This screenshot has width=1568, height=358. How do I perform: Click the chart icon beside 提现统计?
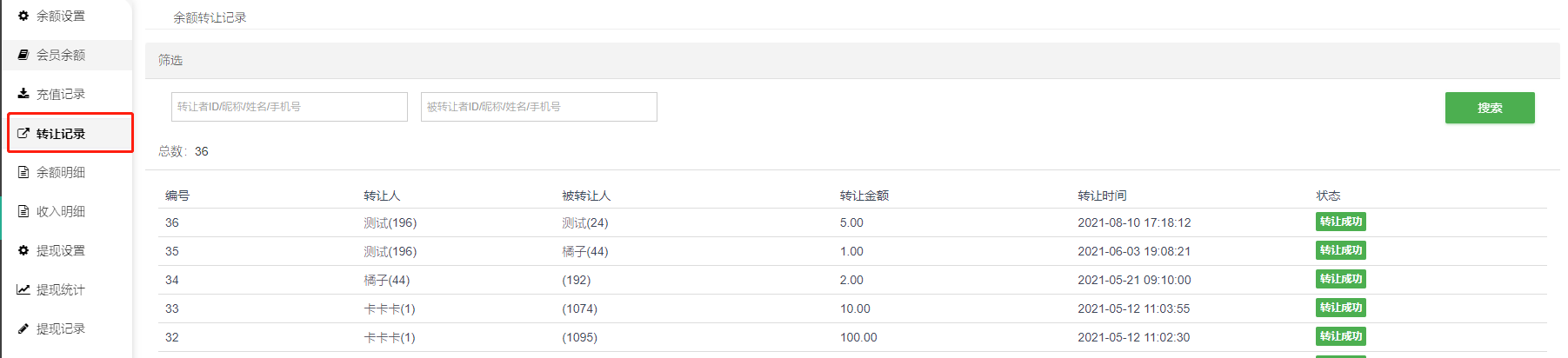click(x=23, y=289)
